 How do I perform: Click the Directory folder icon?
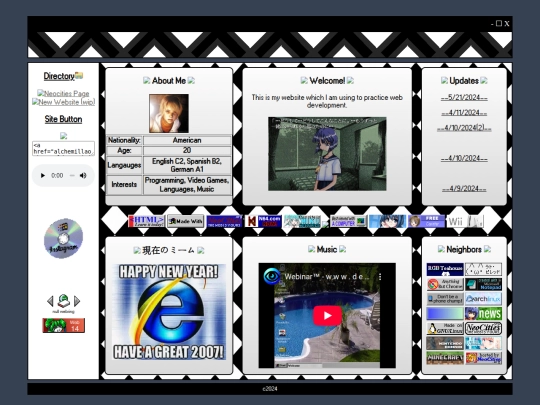pyautogui.click(x=79, y=75)
